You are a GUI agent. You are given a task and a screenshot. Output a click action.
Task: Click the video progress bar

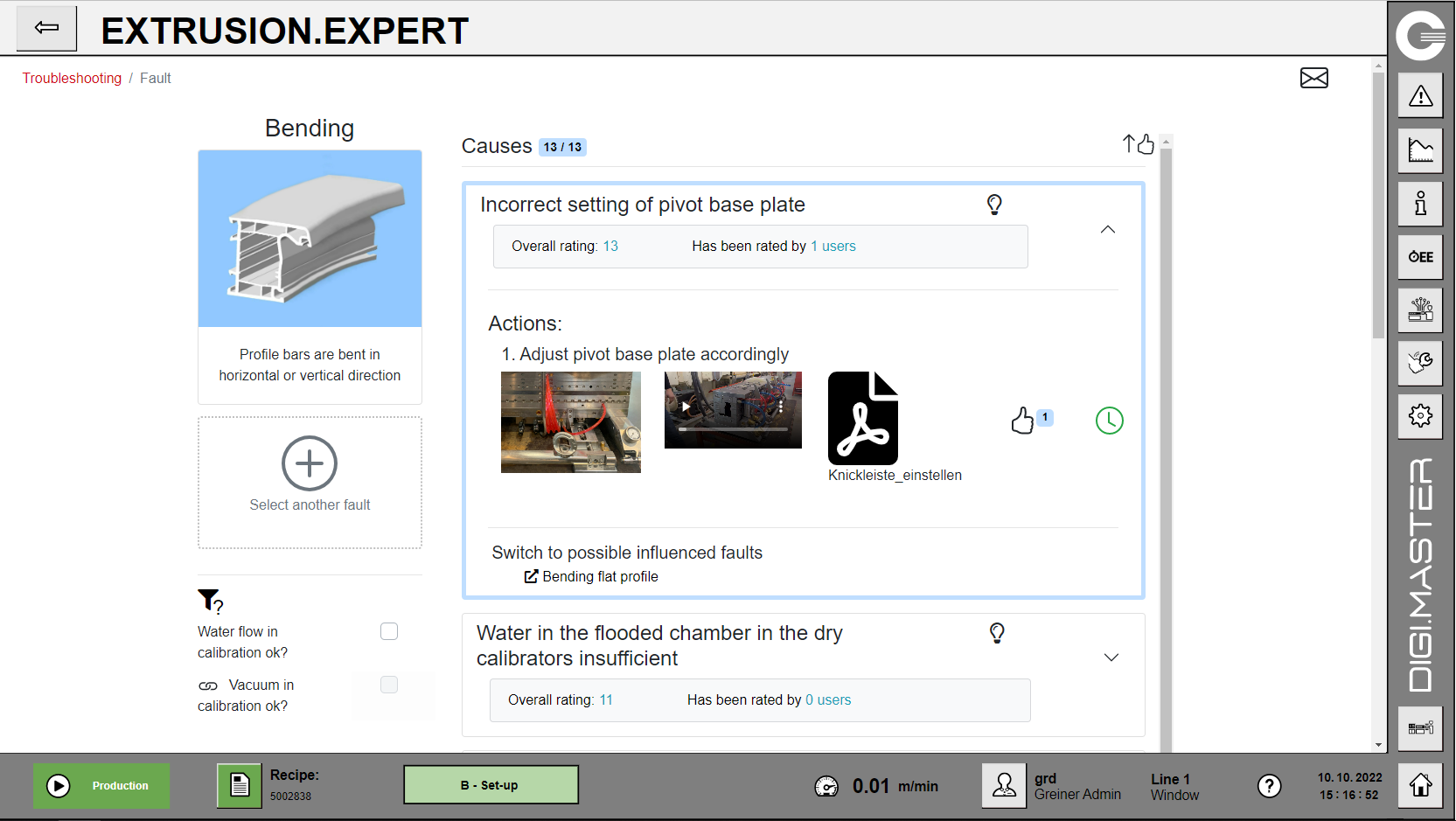pos(733,429)
